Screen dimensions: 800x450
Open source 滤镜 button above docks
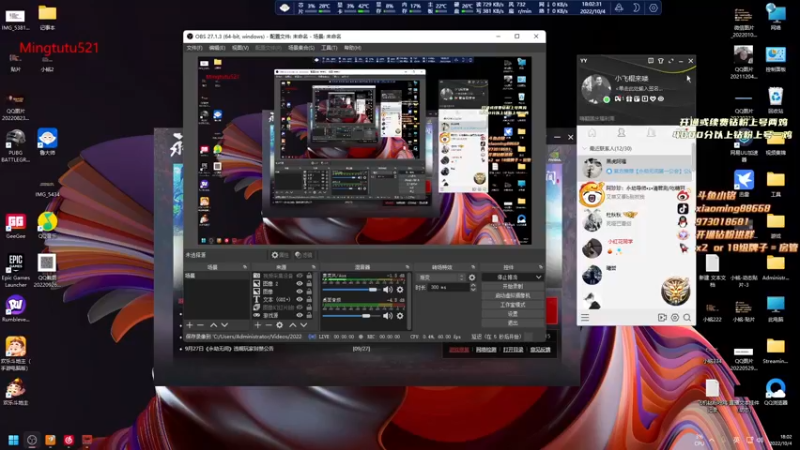pyautogui.click(x=304, y=255)
